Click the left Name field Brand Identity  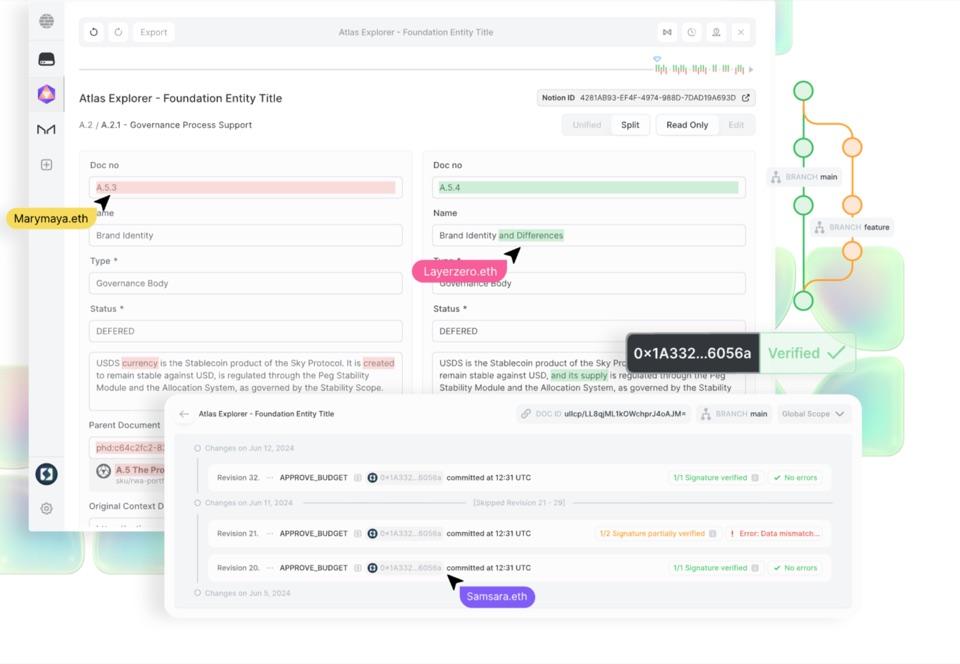click(x=246, y=236)
